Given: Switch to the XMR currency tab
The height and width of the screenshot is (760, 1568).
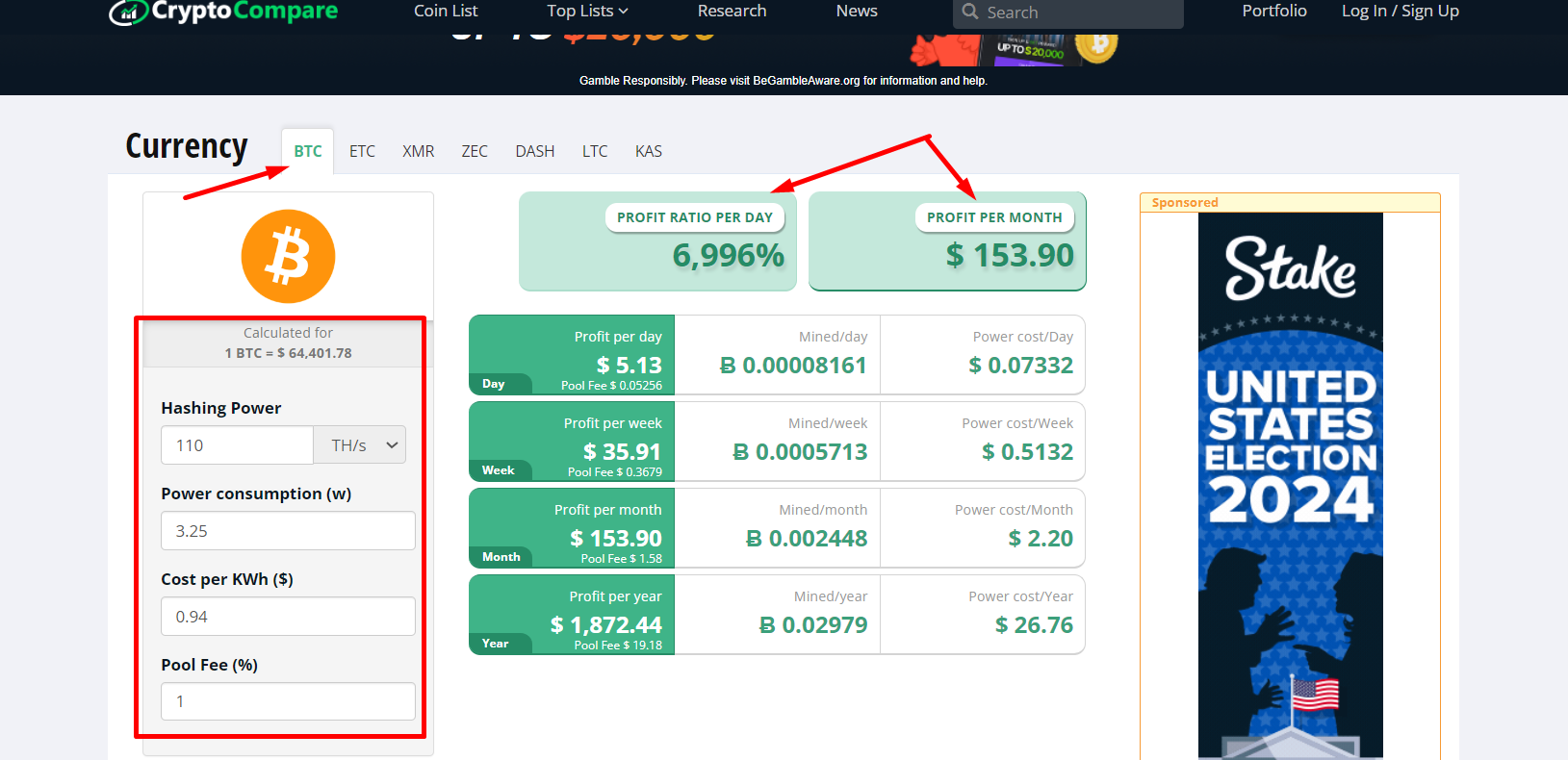Looking at the screenshot, I should [x=418, y=151].
